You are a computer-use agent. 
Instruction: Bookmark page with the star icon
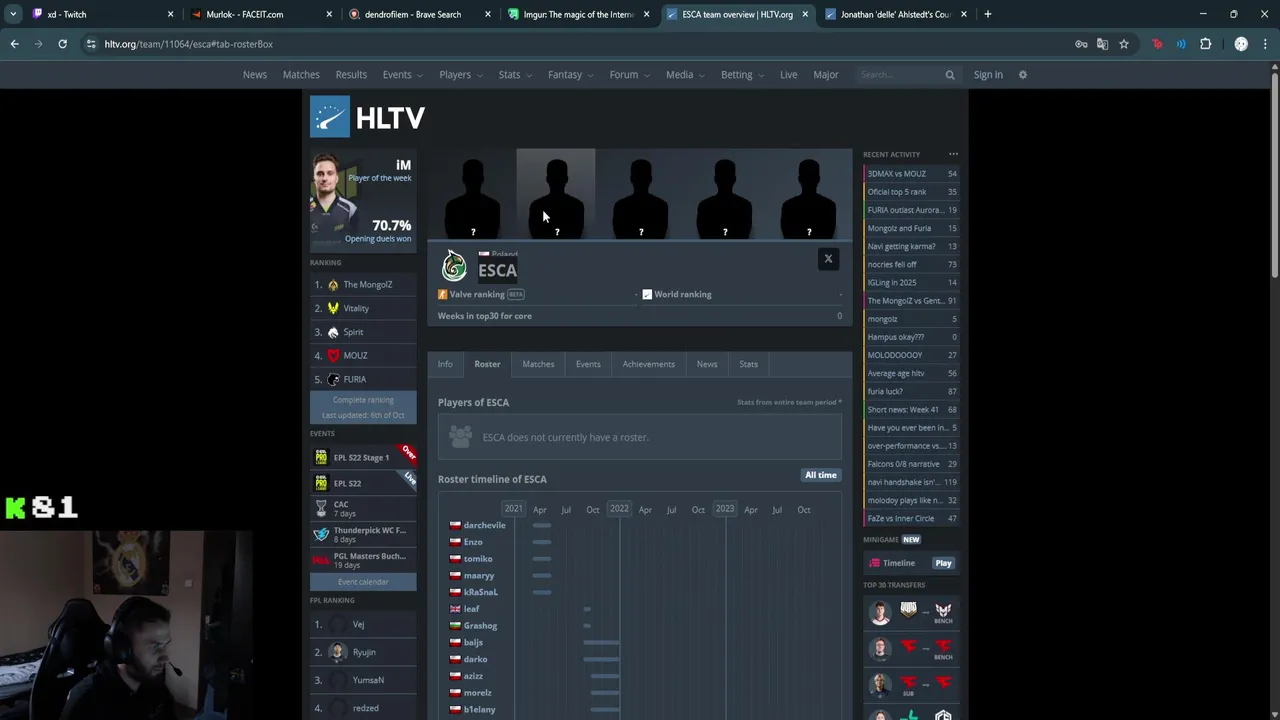point(1124,44)
